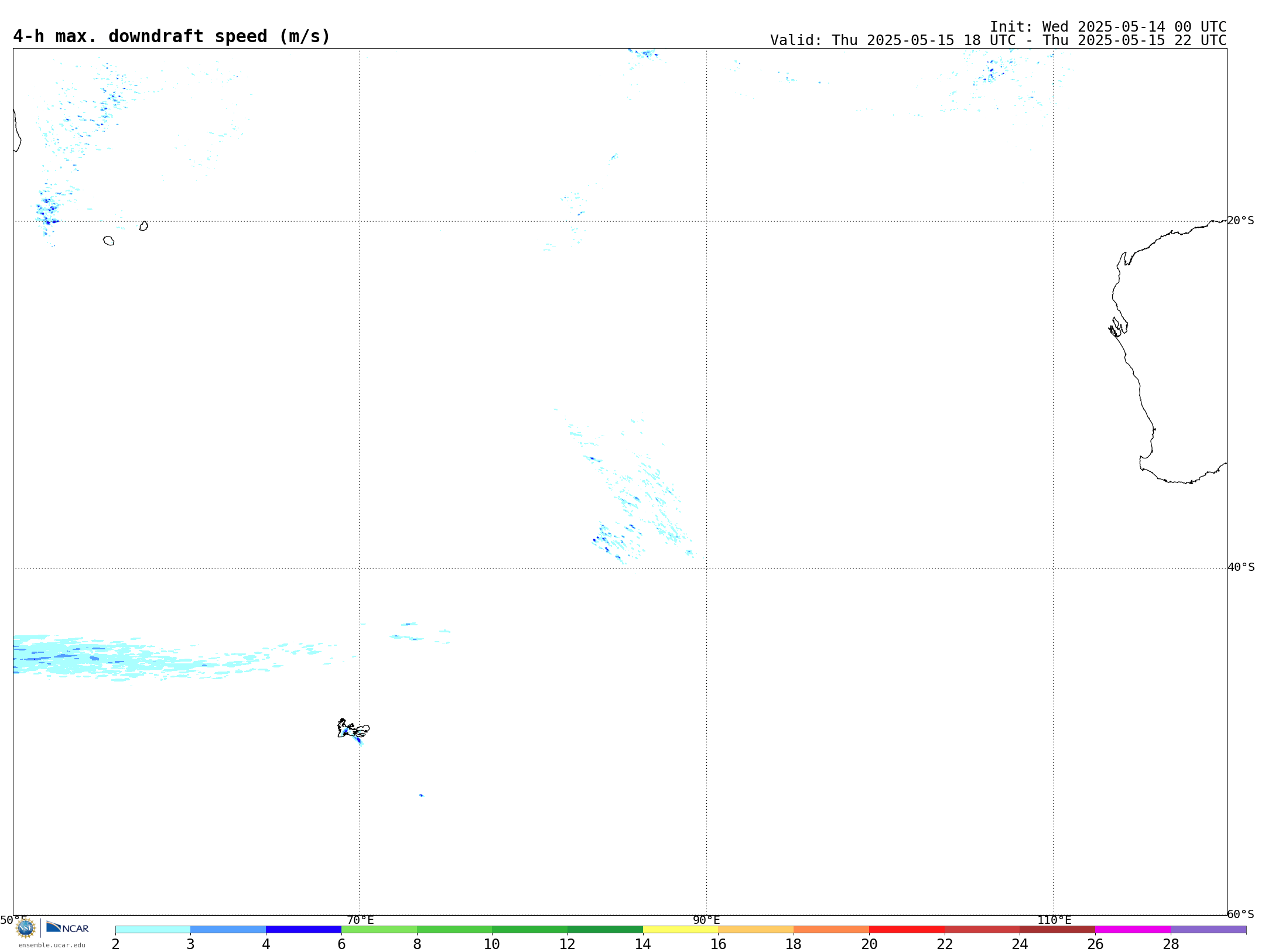
Task: Click the light orange 16-18 colorbar swatch
Action: pos(756,930)
